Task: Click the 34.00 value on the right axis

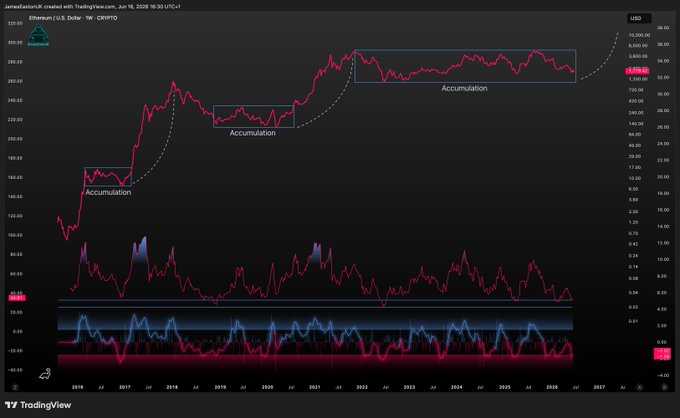Action: (x=663, y=61)
